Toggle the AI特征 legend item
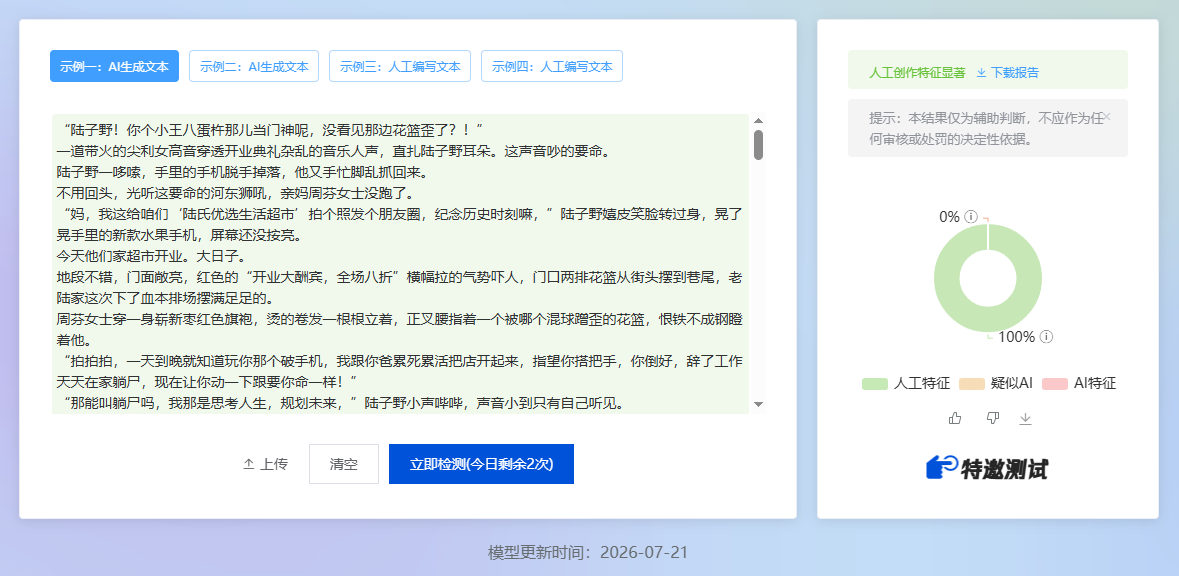 (1079, 383)
